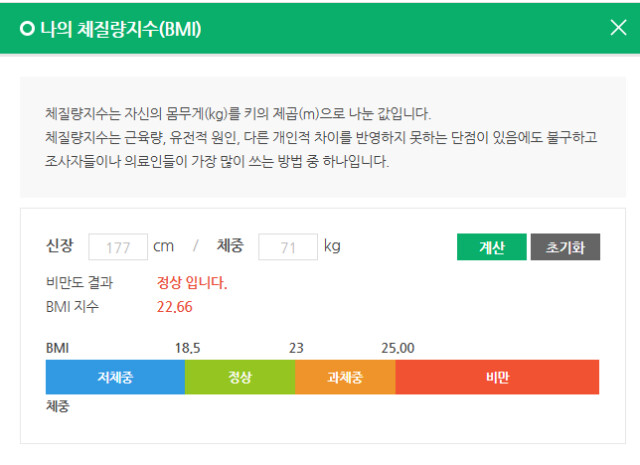Click the 18.5 scale marker

click(188, 348)
